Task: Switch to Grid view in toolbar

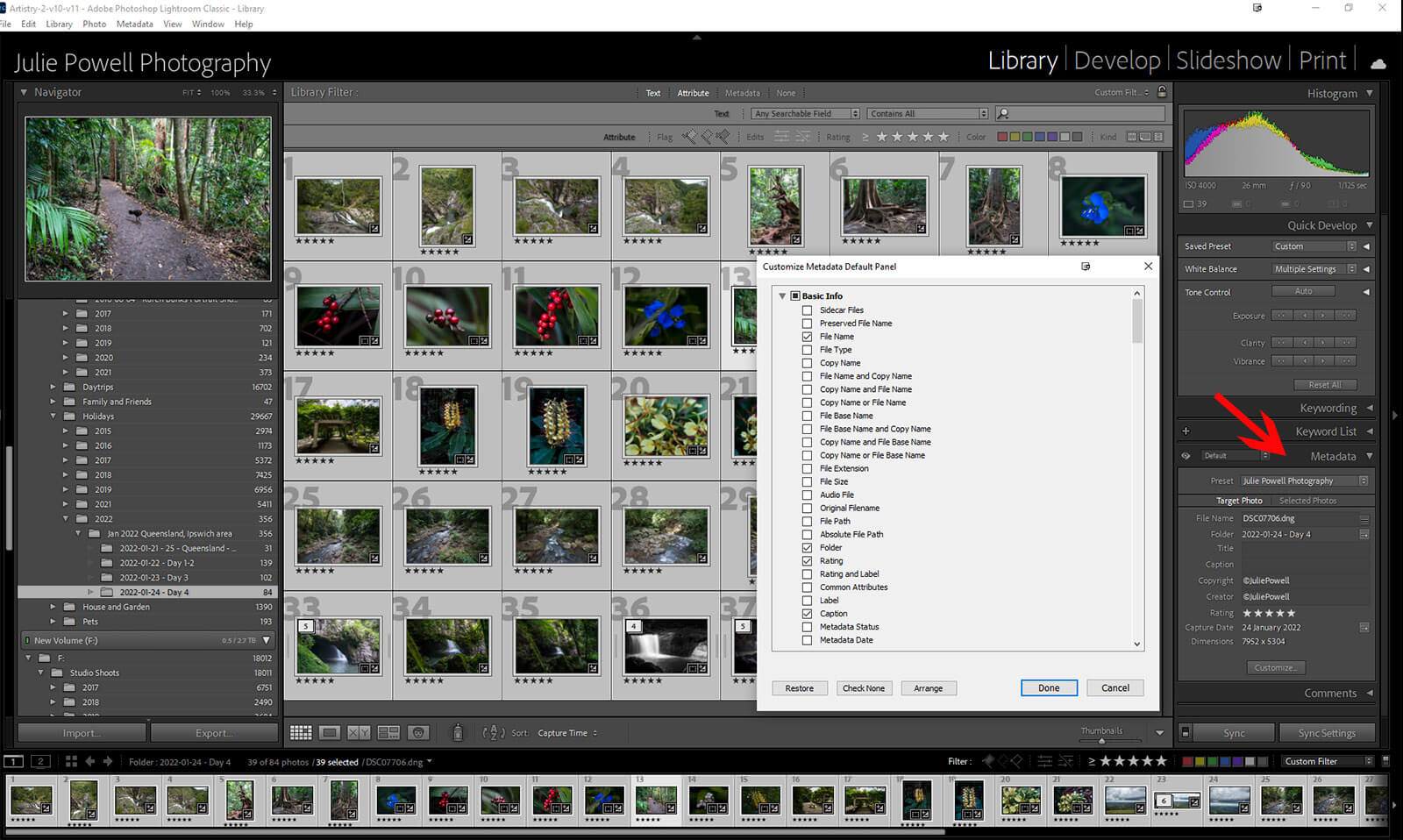Action: point(301,733)
